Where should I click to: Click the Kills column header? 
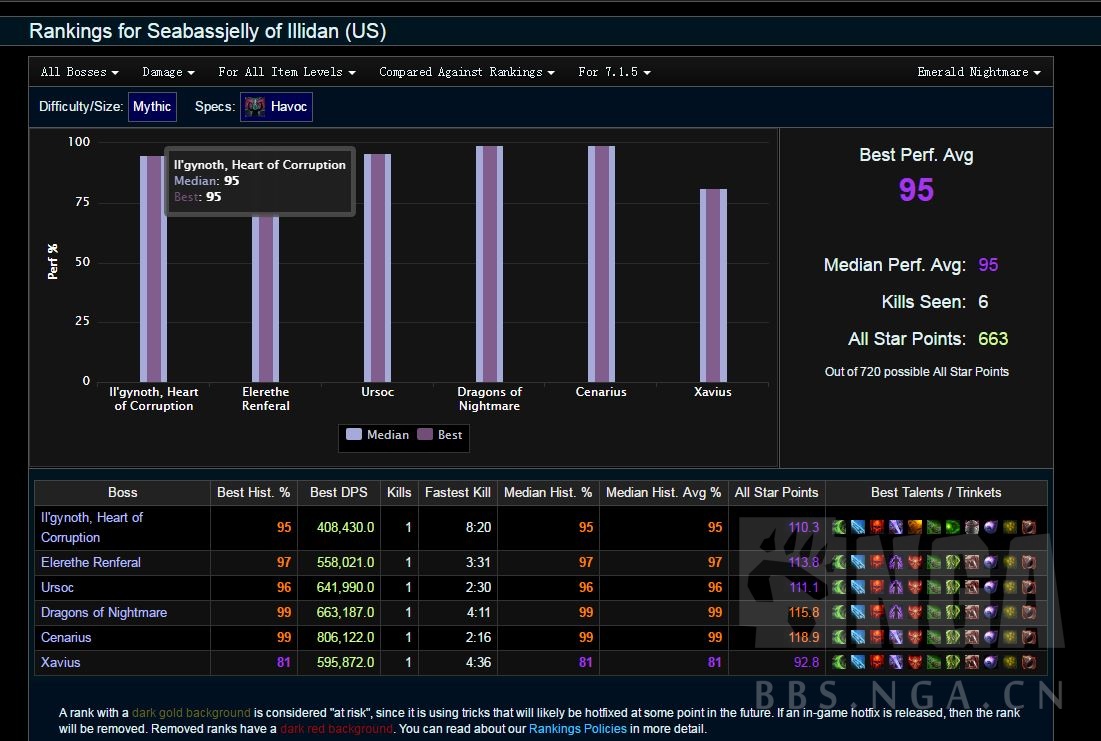pyautogui.click(x=399, y=492)
